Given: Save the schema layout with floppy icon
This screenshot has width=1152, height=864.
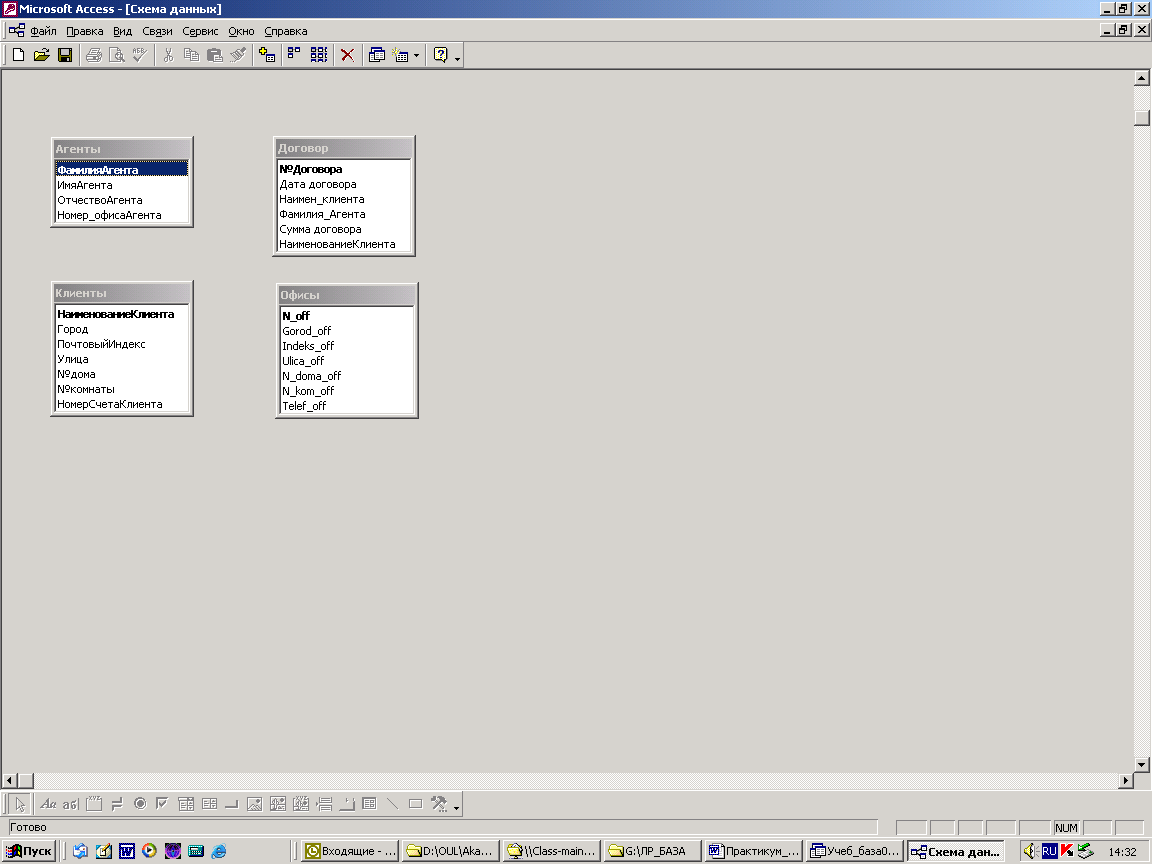Looking at the screenshot, I should coord(65,55).
